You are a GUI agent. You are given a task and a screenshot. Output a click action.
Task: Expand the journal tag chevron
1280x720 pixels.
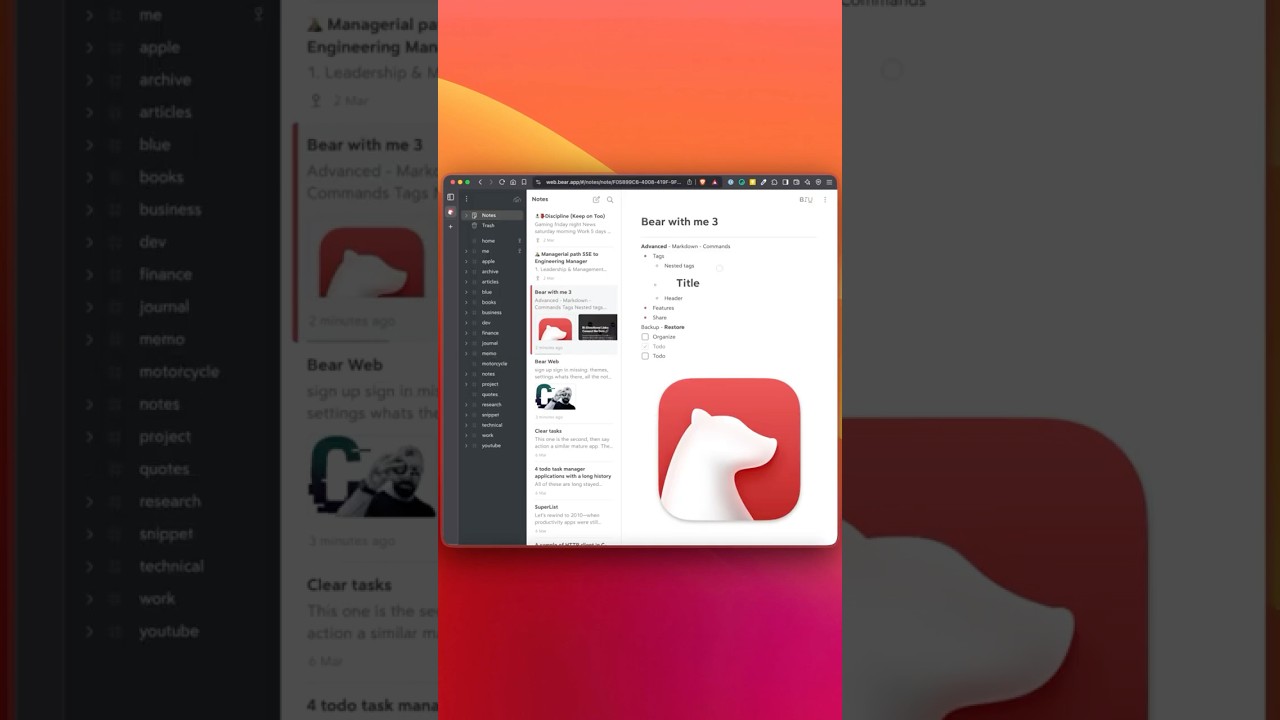[x=466, y=343]
